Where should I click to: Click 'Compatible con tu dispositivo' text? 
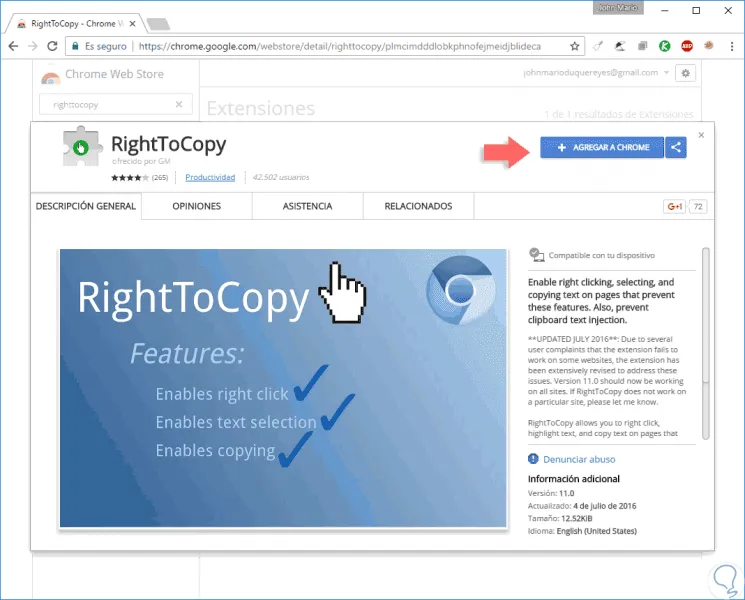point(602,255)
